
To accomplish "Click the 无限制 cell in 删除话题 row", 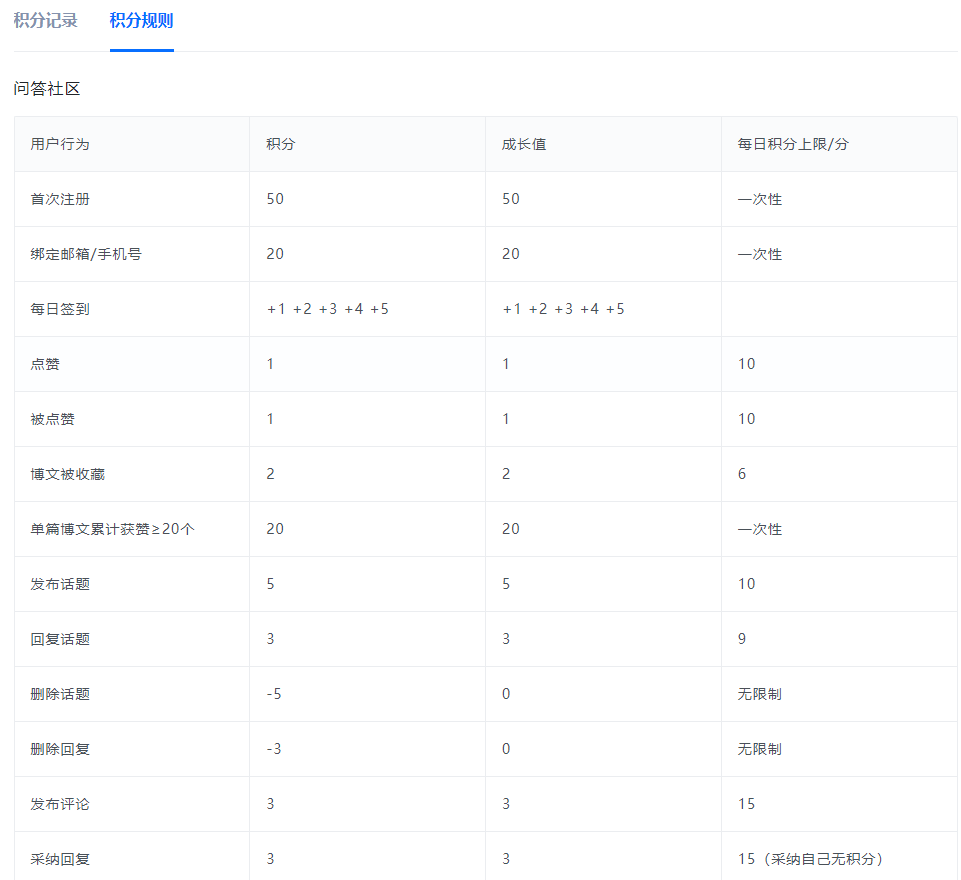I will [x=759, y=694].
